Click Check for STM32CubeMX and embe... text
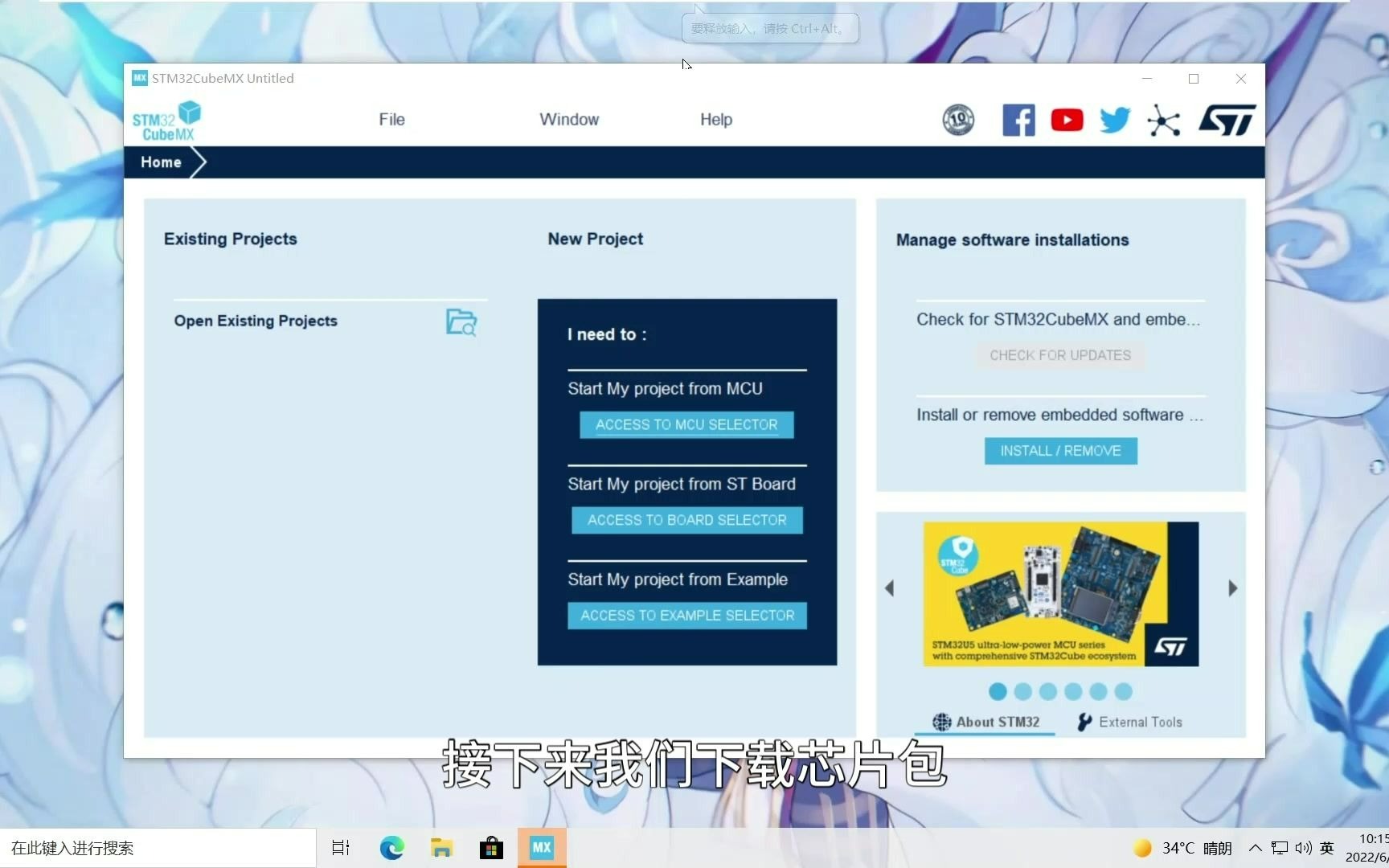This screenshot has width=1389, height=868. 1058,320
